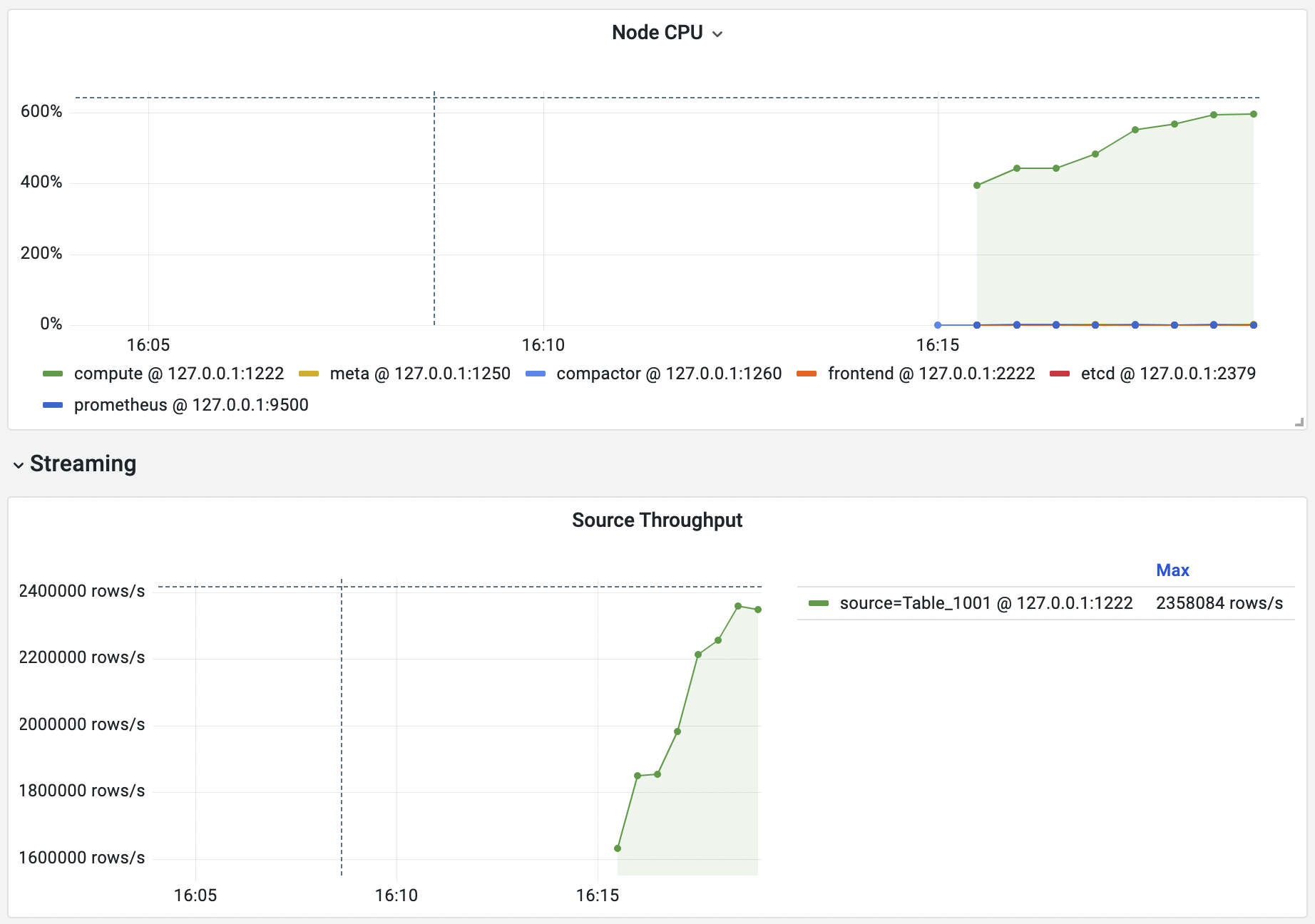The image size is (1315, 924).
Task: Click the 2400000 rows/s axis label
Action: click(82, 591)
